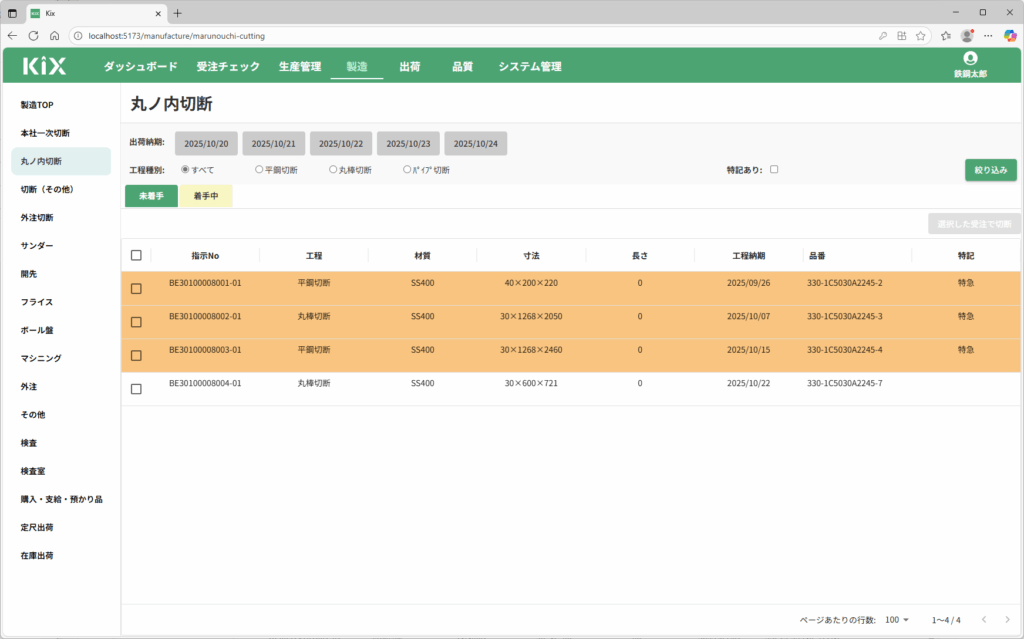Open サンダー in the left sidebar
This screenshot has height=639, width=1024.
[37, 245]
